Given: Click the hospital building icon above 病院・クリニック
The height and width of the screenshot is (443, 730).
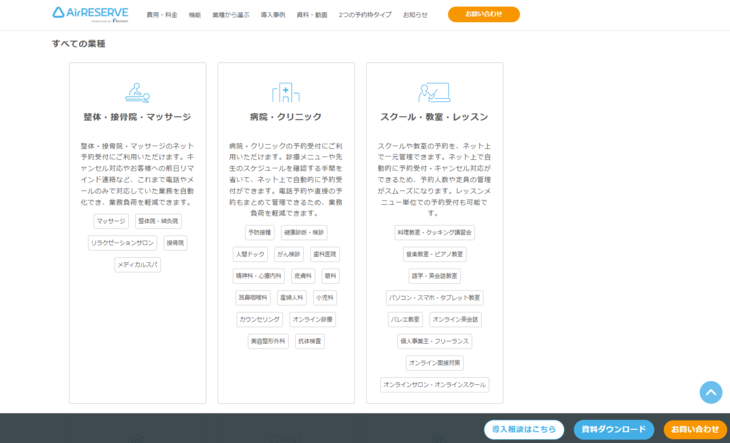Looking at the screenshot, I should pyautogui.click(x=285, y=92).
